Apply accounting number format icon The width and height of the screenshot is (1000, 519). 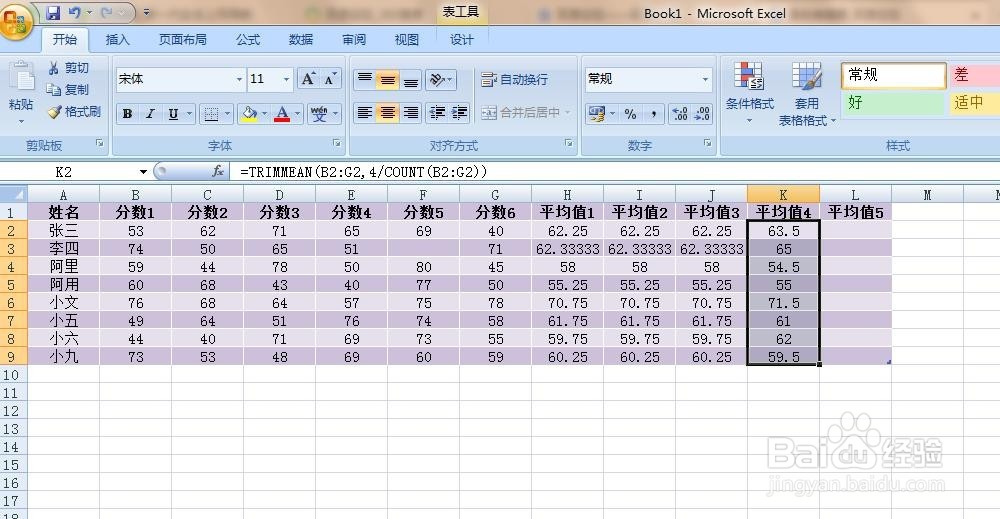tap(597, 113)
